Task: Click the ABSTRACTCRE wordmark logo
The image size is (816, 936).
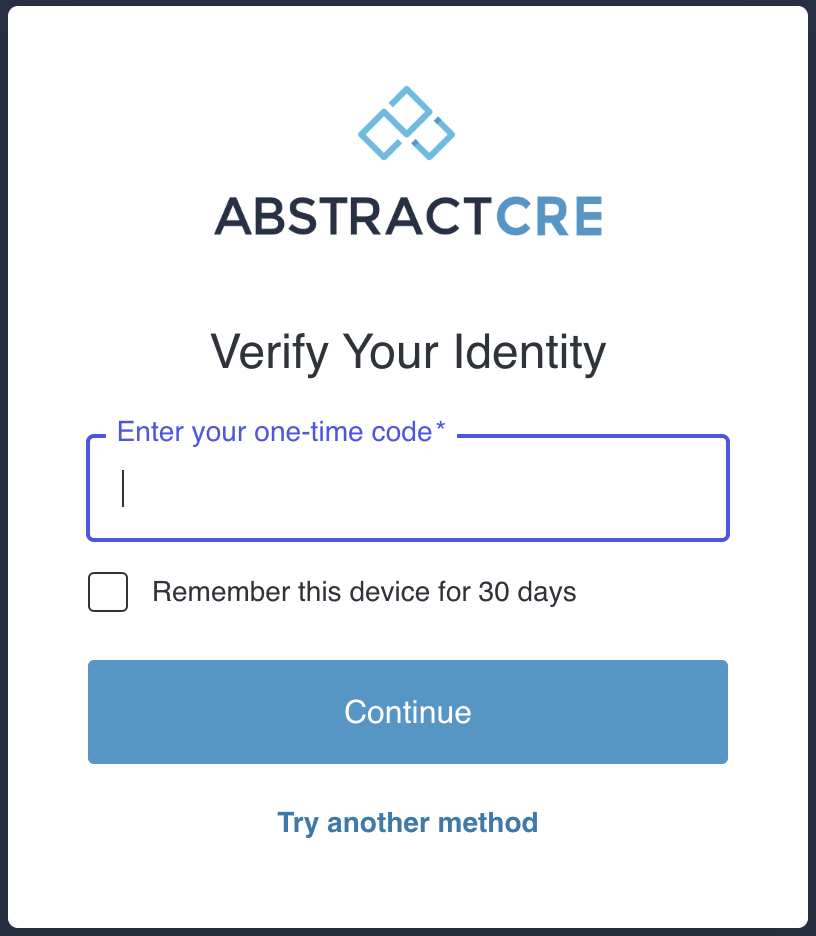Action: click(x=408, y=216)
